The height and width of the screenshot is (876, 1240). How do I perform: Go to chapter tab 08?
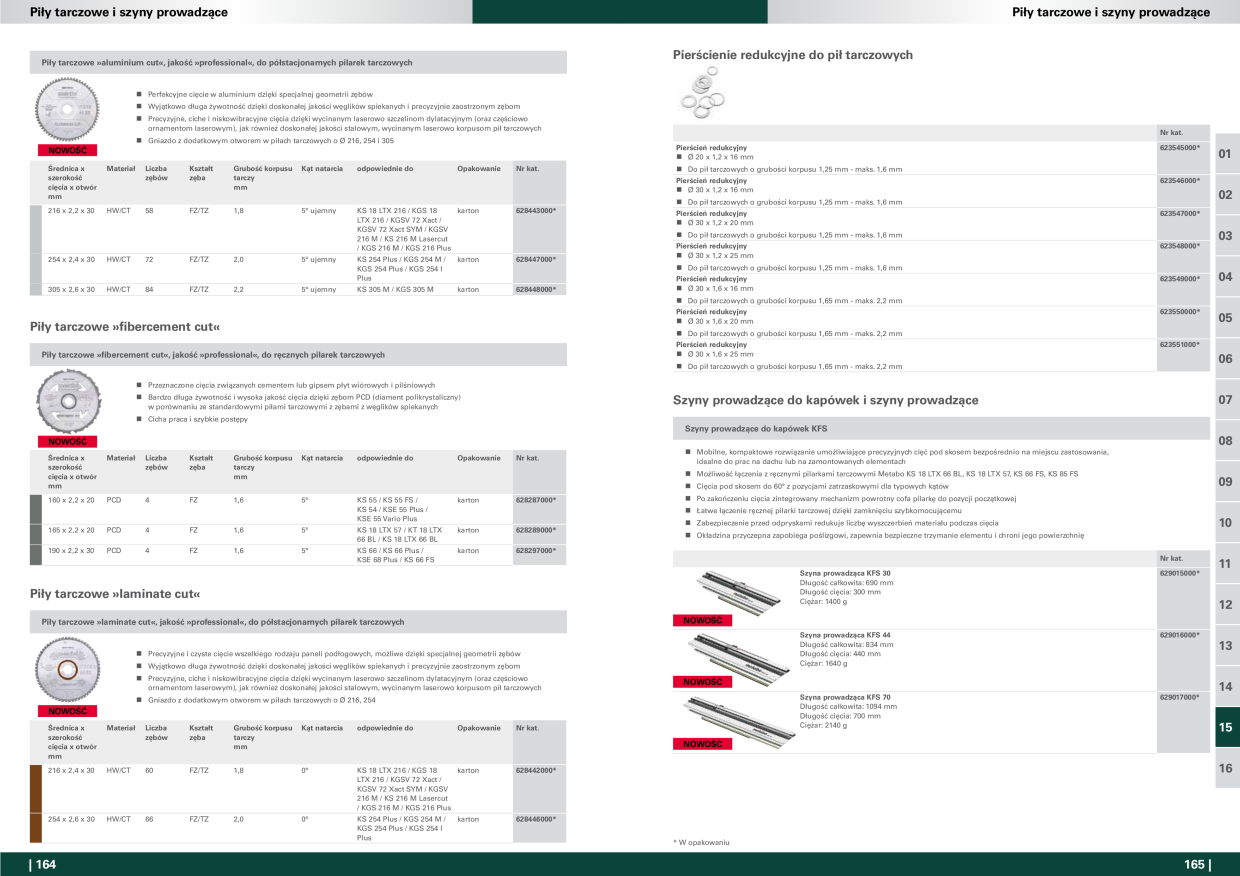pyautogui.click(x=1226, y=441)
